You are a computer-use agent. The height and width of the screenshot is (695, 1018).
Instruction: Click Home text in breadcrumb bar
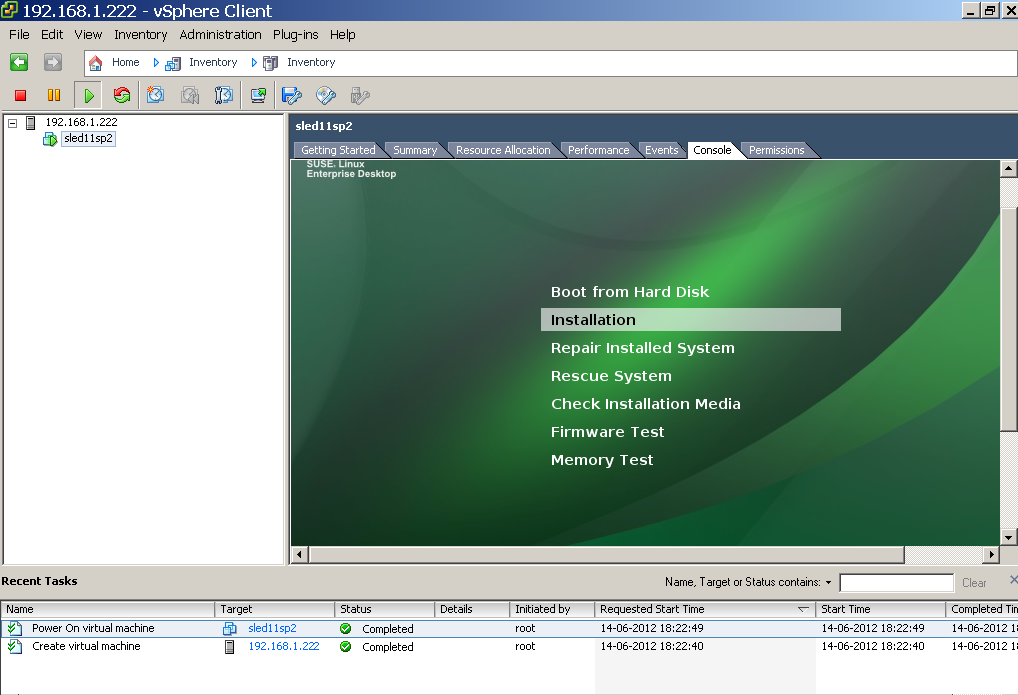coord(125,62)
